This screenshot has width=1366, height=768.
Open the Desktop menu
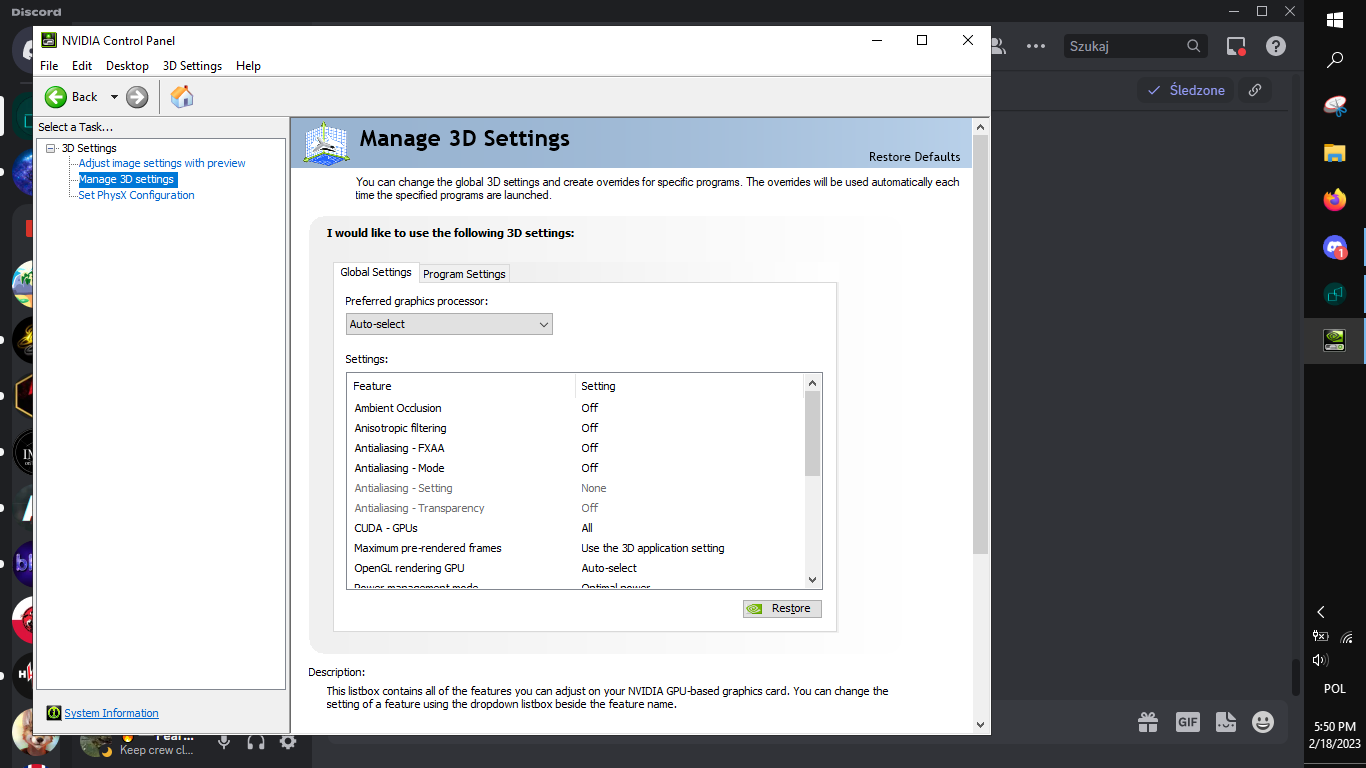[x=127, y=66]
